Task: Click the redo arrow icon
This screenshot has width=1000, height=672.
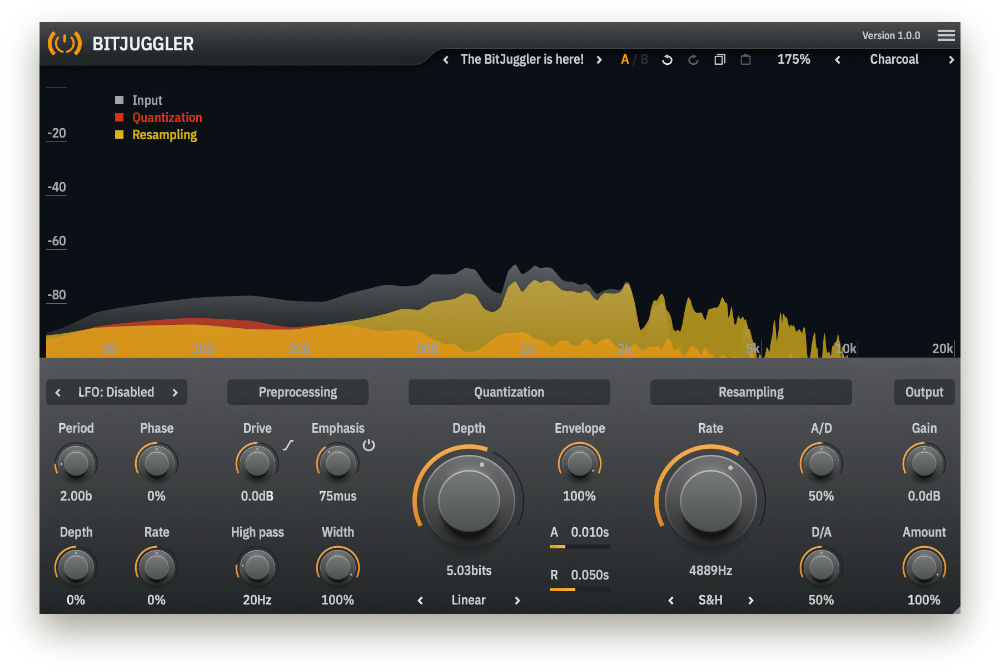Action: pos(693,60)
